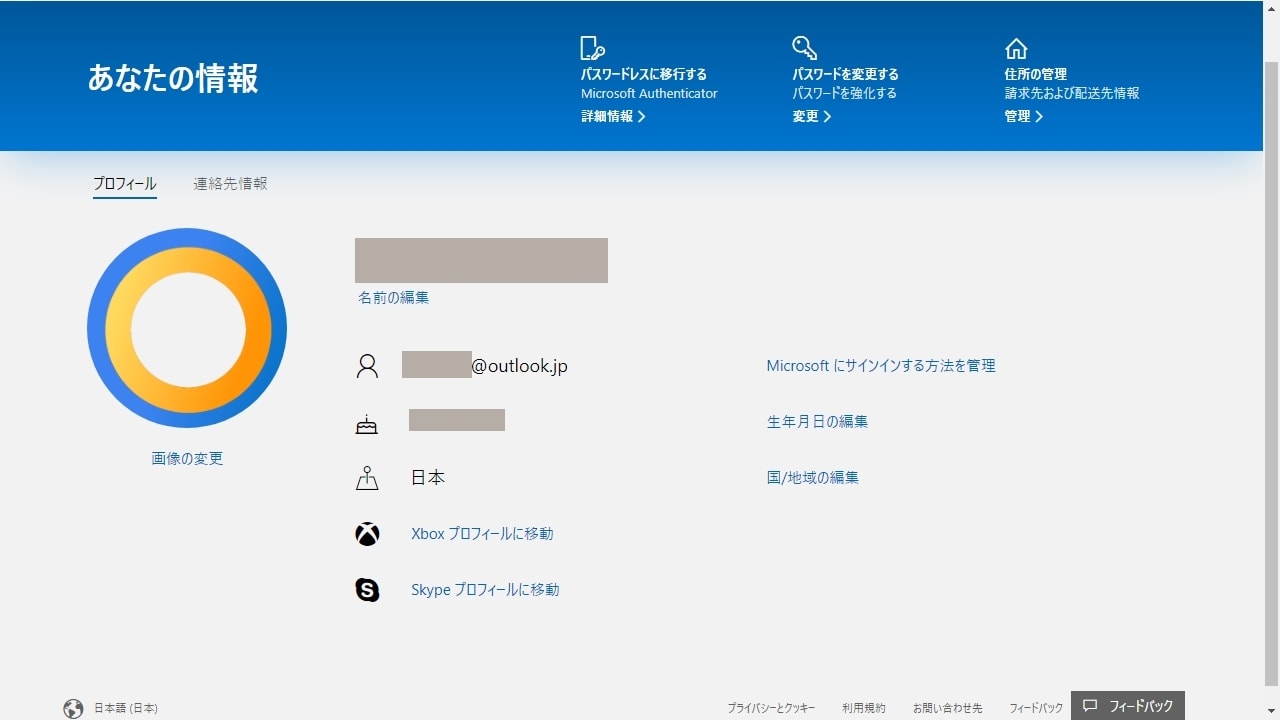Click the 日本 country value text
The width and height of the screenshot is (1280, 720).
pyautogui.click(x=428, y=478)
